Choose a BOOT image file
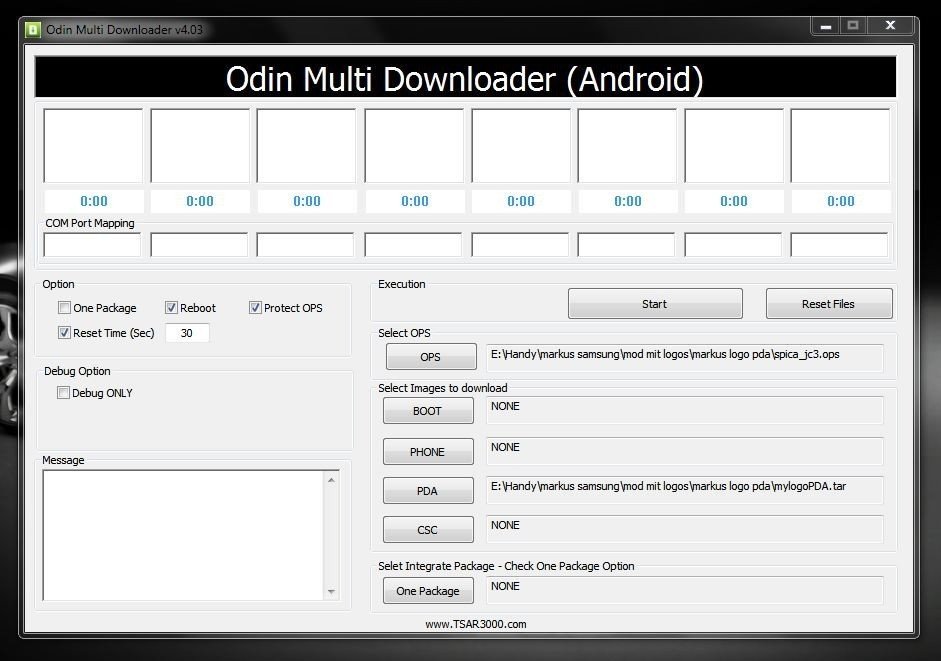This screenshot has height=661, width=941. (428, 411)
